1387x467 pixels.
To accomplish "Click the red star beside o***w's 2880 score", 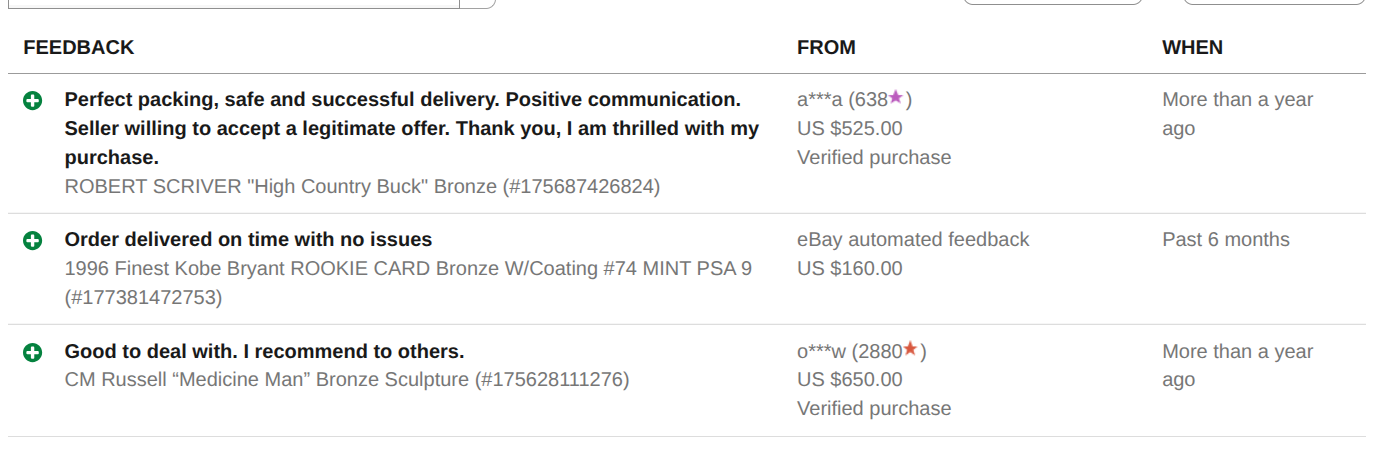I will (x=910, y=350).
